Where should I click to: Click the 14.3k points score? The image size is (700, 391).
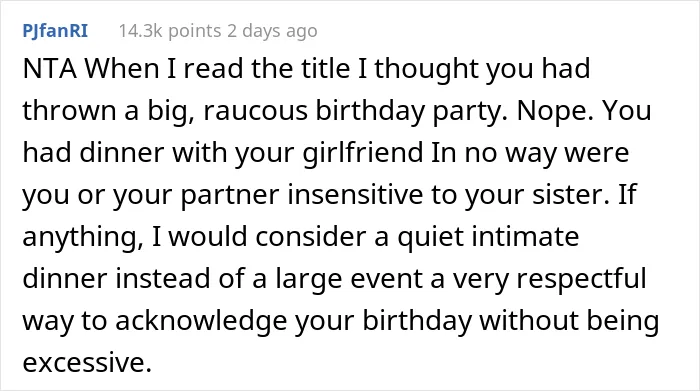pos(170,31)
